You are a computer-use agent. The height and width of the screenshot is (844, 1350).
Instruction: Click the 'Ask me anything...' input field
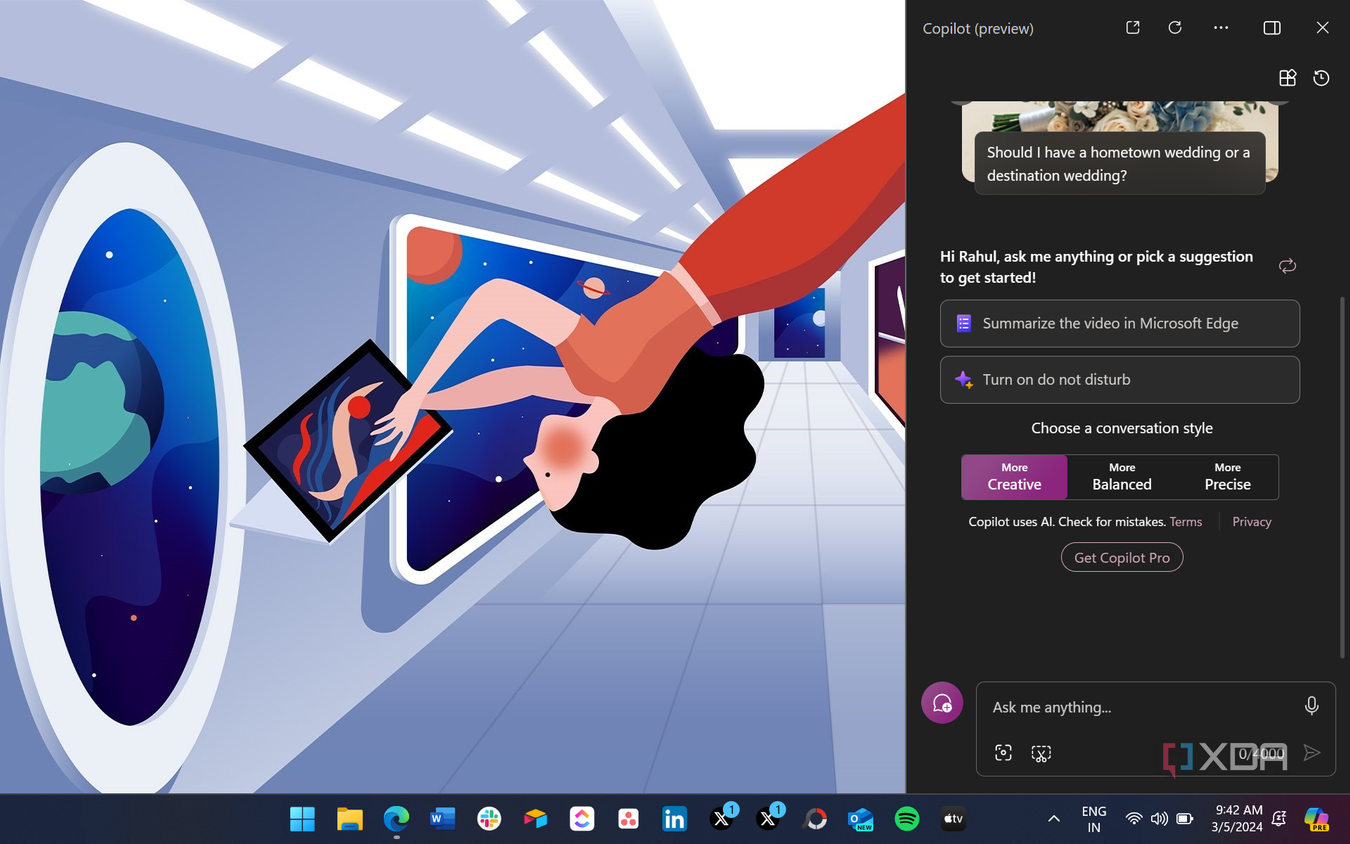point(1140,707)
